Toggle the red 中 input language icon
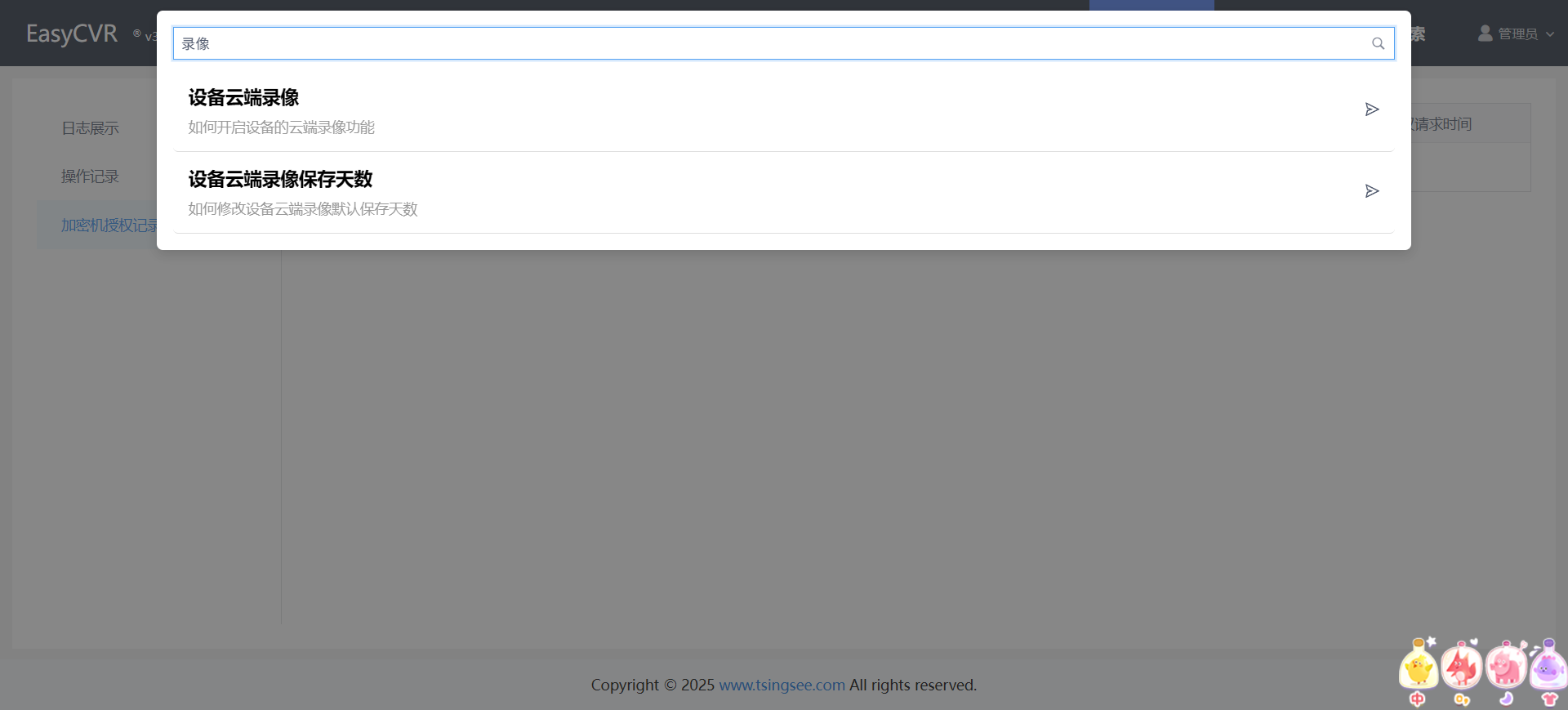 1418,699
